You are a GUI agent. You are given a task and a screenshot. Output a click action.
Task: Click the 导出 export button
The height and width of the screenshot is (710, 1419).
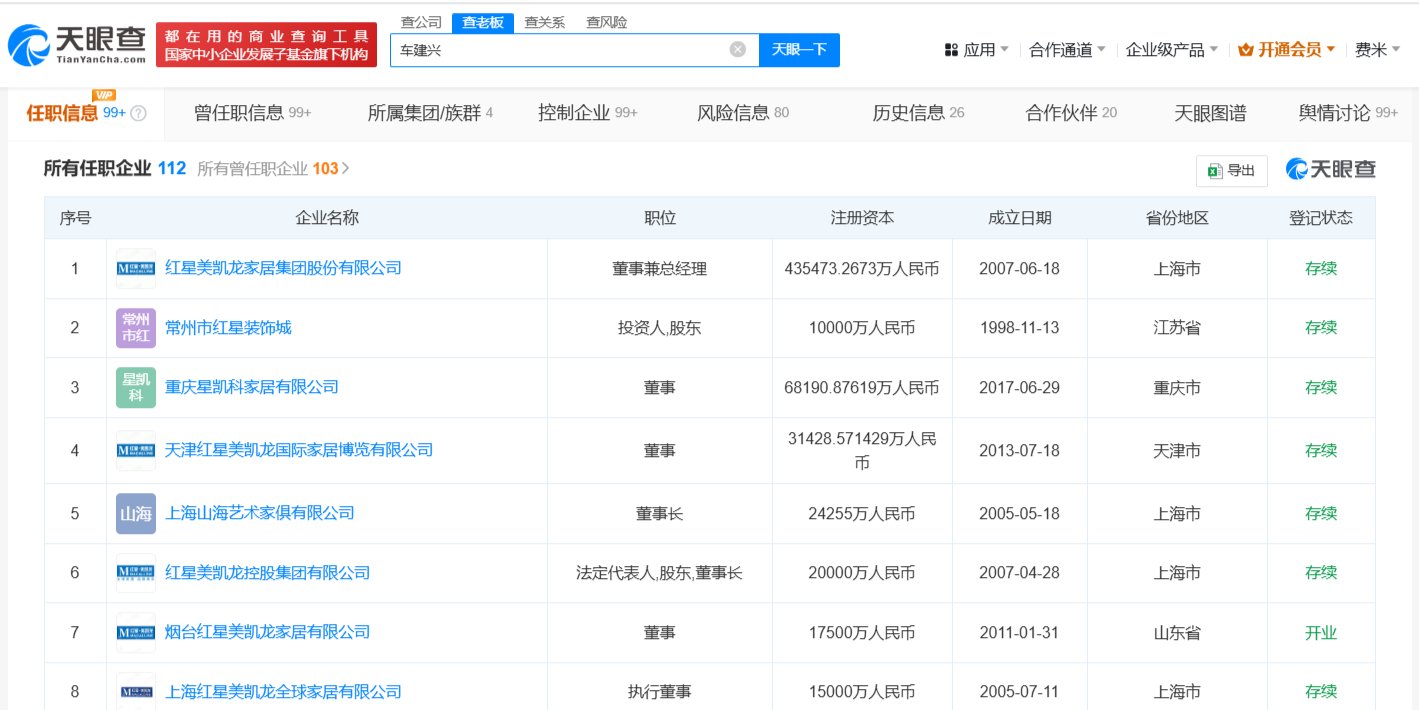[x=1231, y=171]
